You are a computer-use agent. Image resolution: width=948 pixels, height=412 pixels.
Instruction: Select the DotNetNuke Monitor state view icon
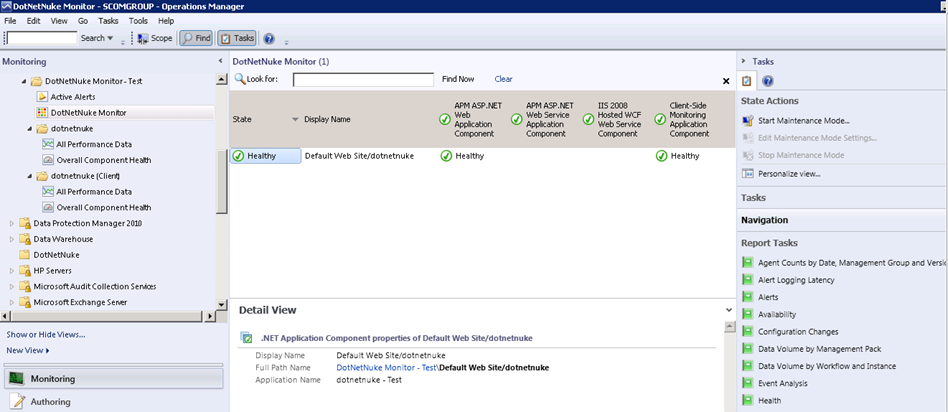tap(42, 113)
